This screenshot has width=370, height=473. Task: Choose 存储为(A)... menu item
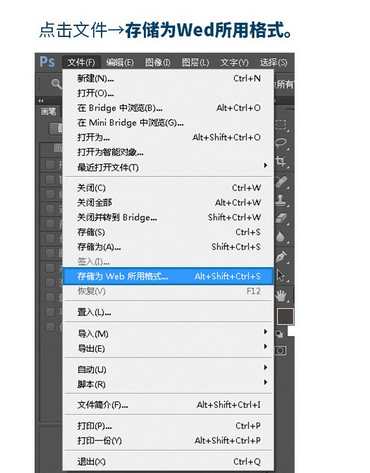[x=168, y=247]
